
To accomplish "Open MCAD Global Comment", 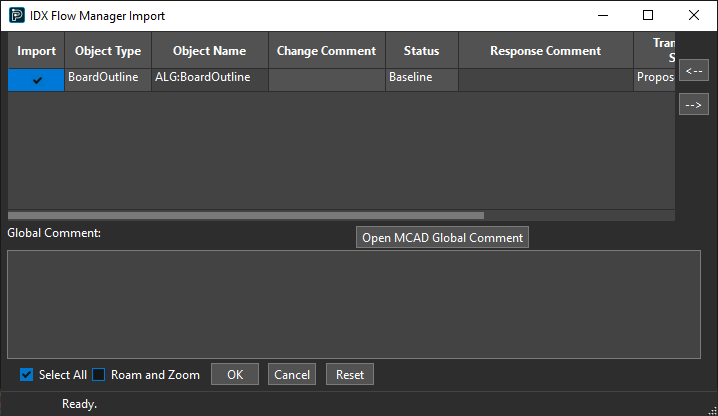I will click(442, 237).
